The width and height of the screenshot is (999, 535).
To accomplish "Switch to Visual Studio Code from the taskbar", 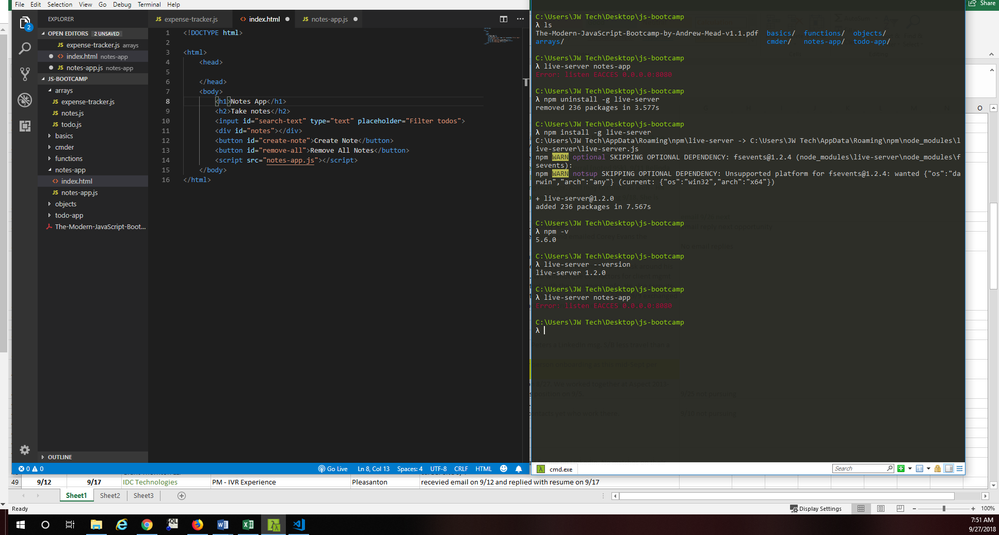I will pyautogui.click(x=299, y=525).
